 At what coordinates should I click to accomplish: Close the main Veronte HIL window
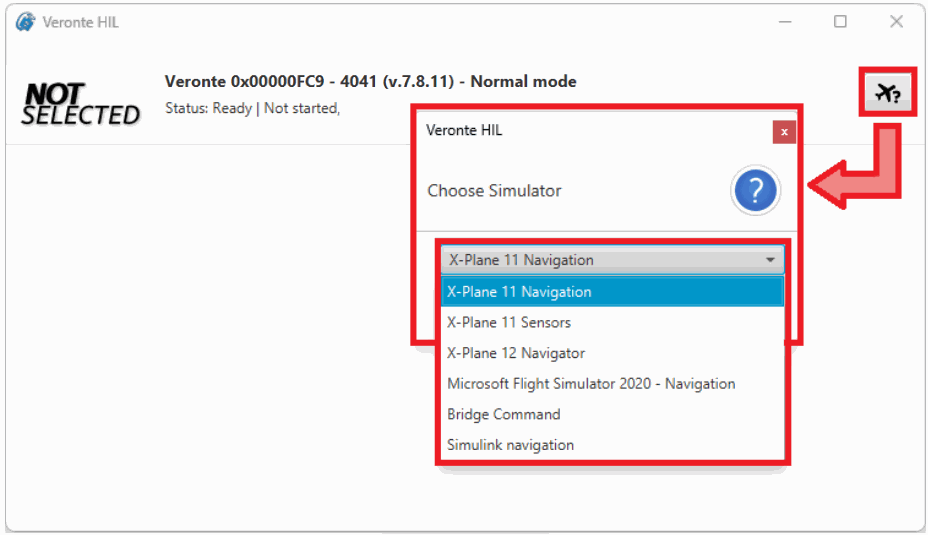[896, 22]
